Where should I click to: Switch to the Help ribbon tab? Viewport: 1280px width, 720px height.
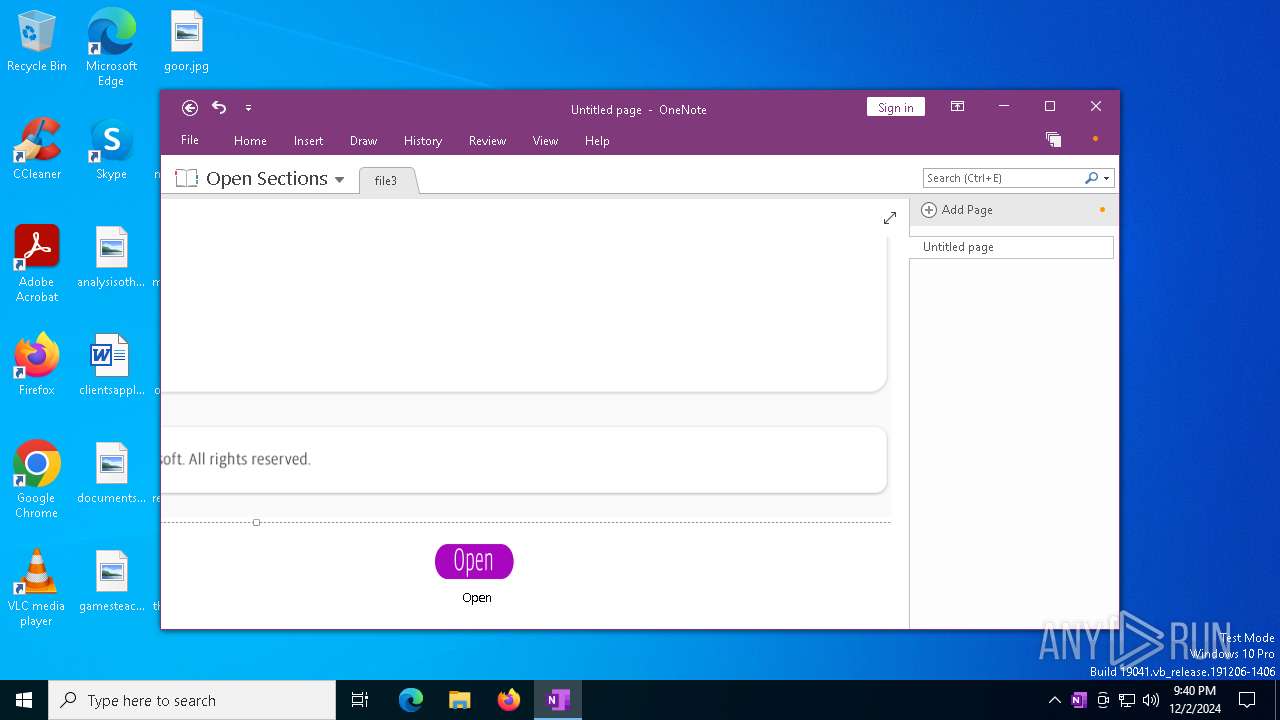coord(597,141)
